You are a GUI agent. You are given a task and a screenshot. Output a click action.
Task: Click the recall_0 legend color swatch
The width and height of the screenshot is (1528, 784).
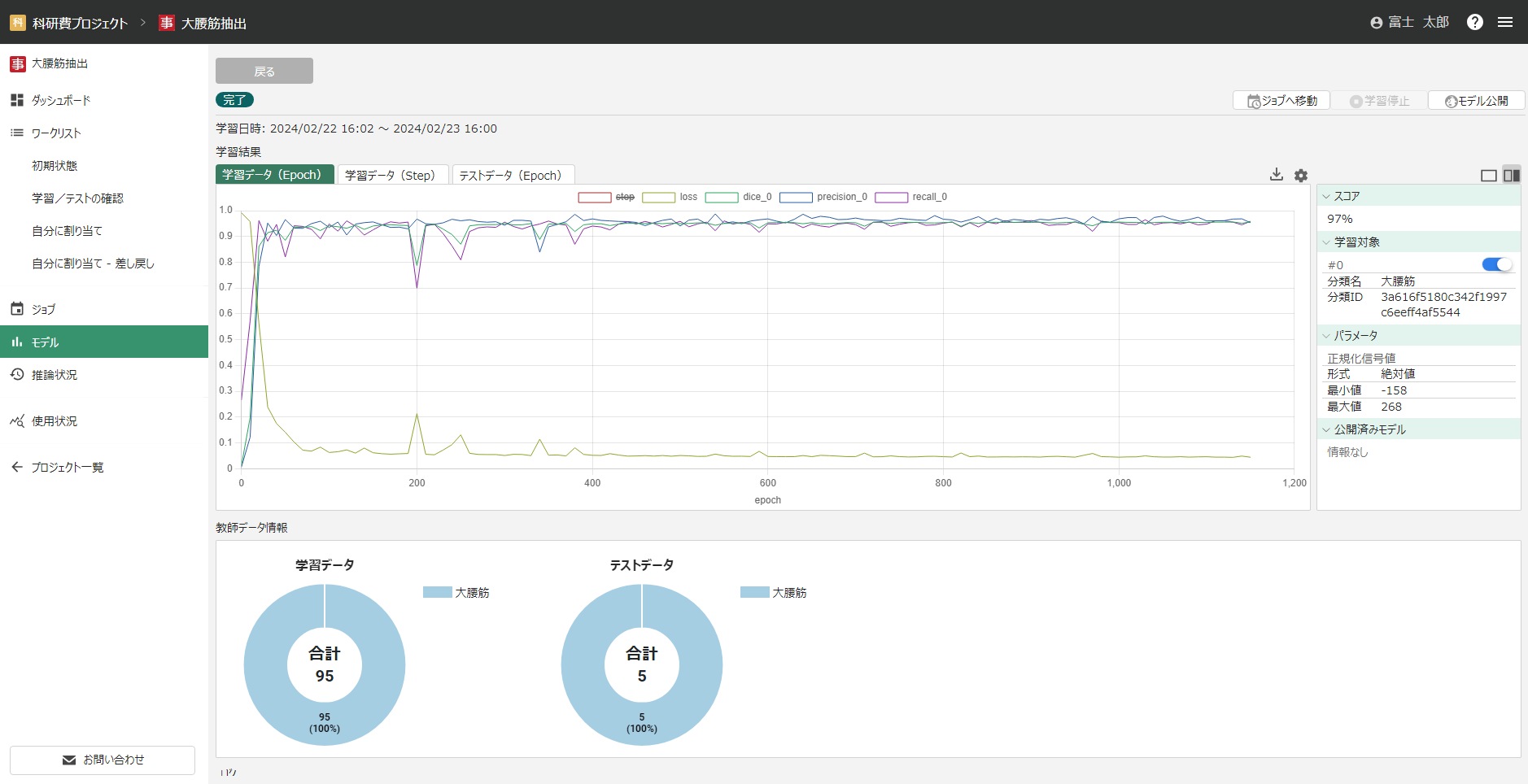(891, 197)
